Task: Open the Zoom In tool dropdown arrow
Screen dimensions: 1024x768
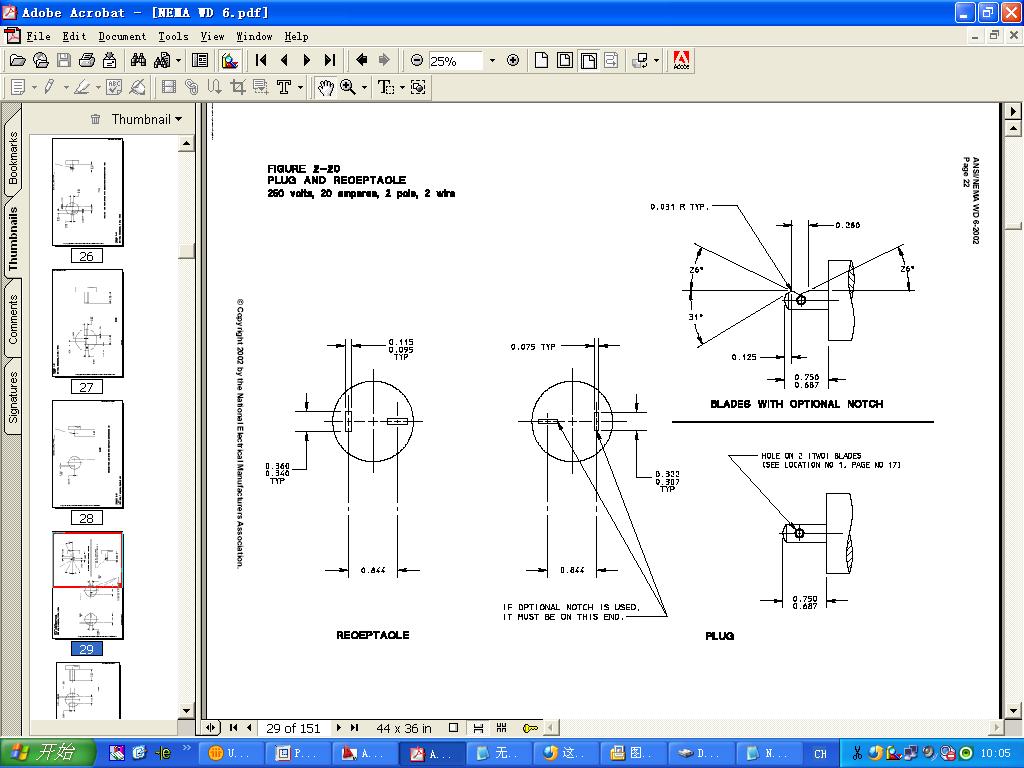Action: 364,88
